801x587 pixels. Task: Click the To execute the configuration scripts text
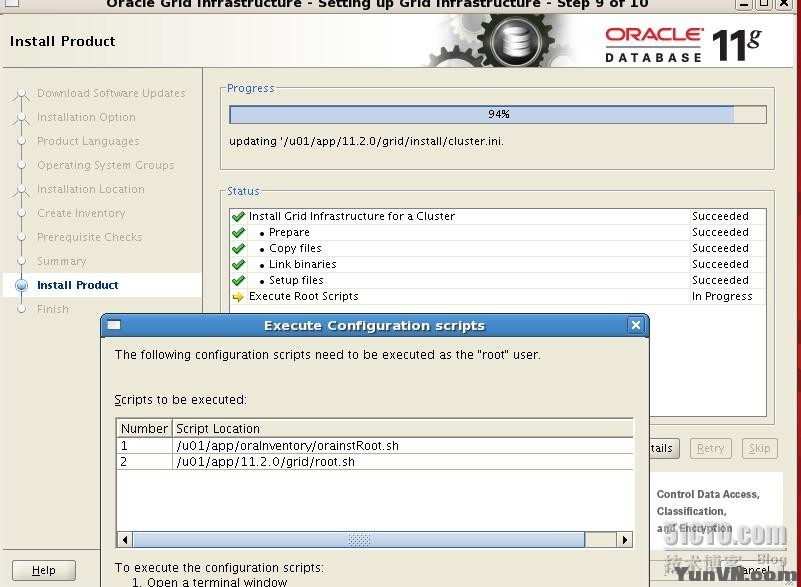(219, 568)
